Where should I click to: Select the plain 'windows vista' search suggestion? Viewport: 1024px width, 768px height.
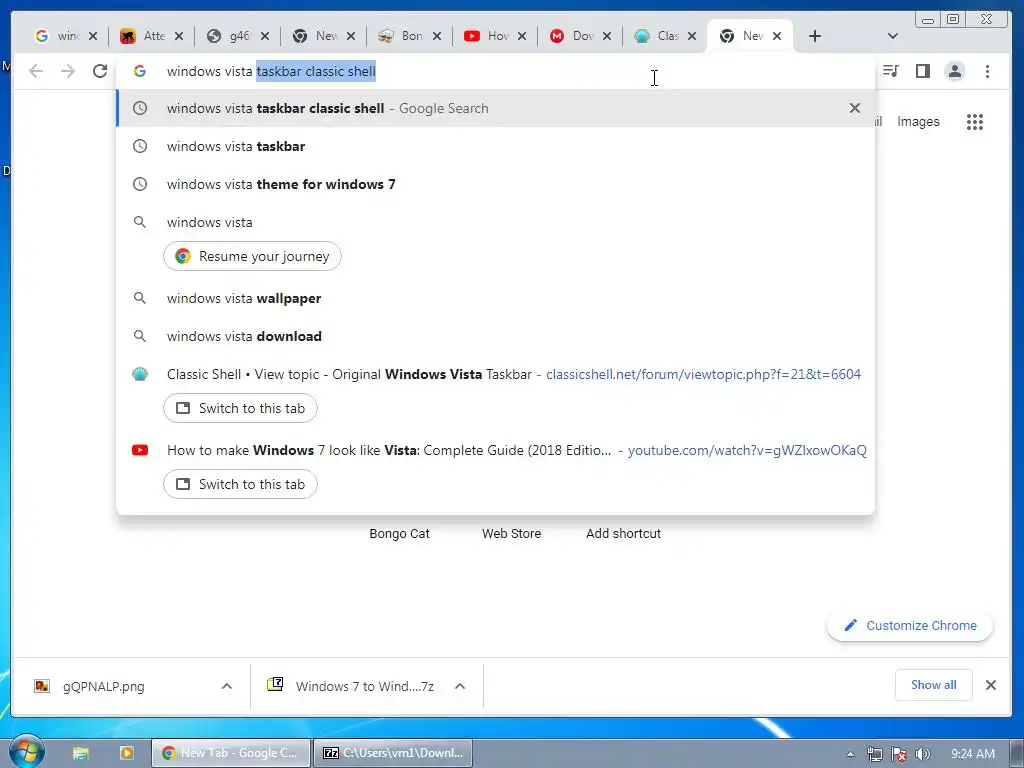pos(496,222)
